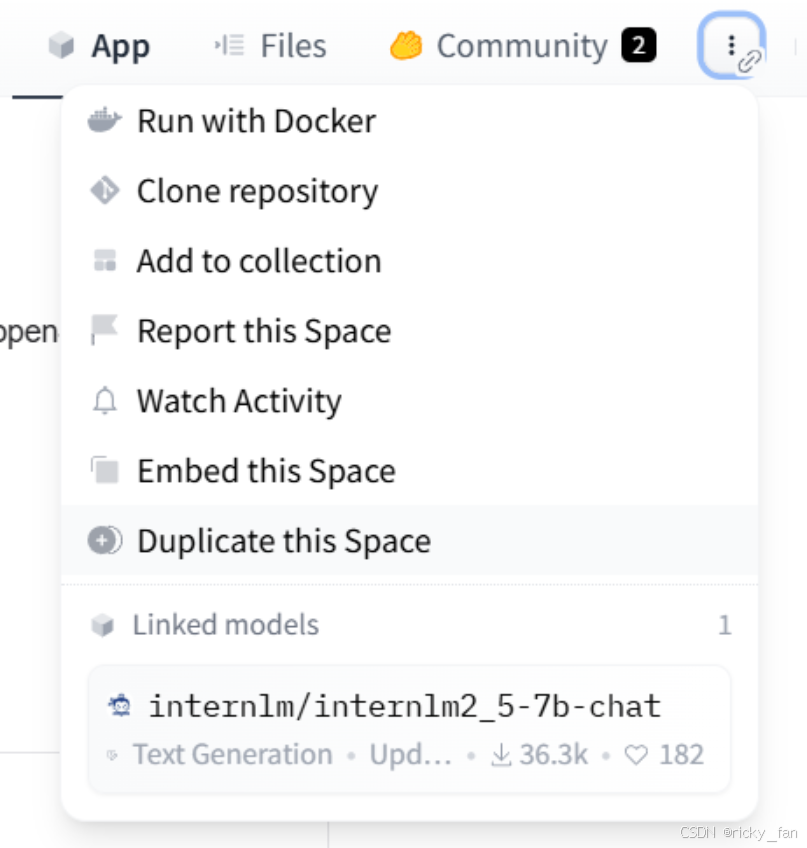The height and width of the screenshot is (848, 807).
Task: Choose Clone repository from the menu
Action: (409, 191)
